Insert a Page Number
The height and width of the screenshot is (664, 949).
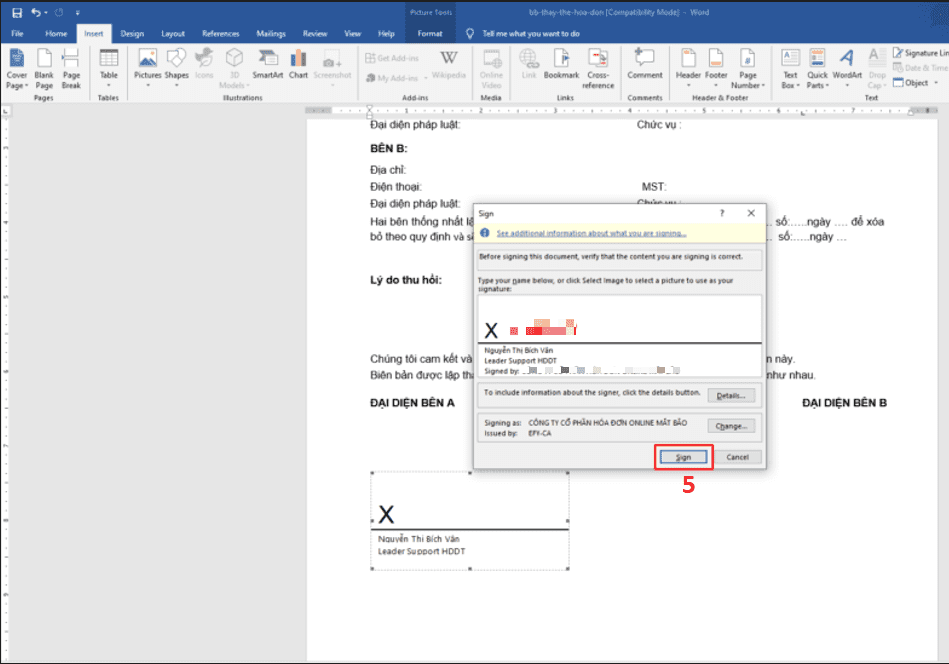point(748,69)
